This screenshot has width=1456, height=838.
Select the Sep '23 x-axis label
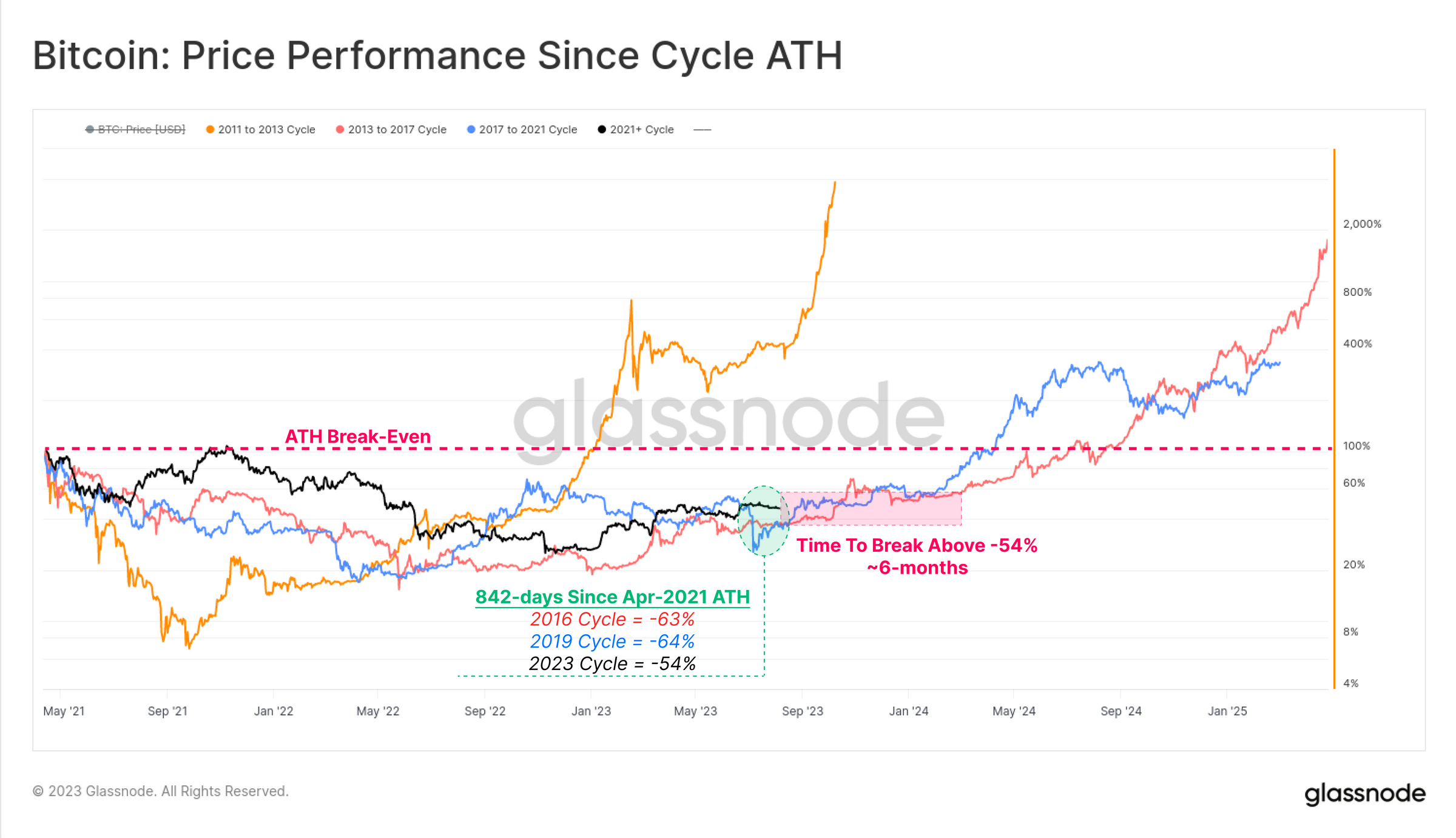tap(802, 711)
